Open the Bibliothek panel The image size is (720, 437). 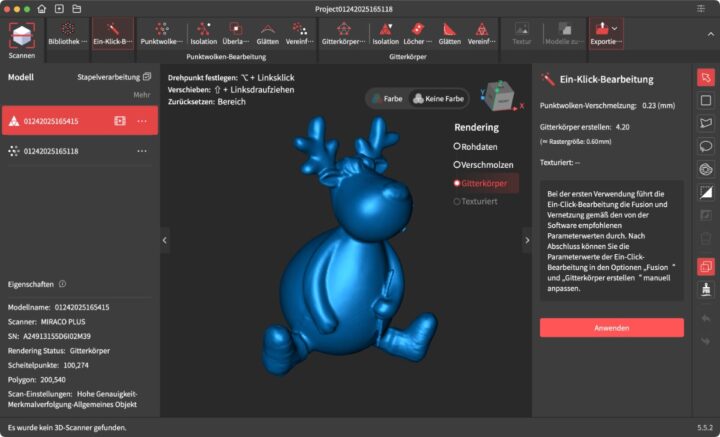click(x=66, y=34)
